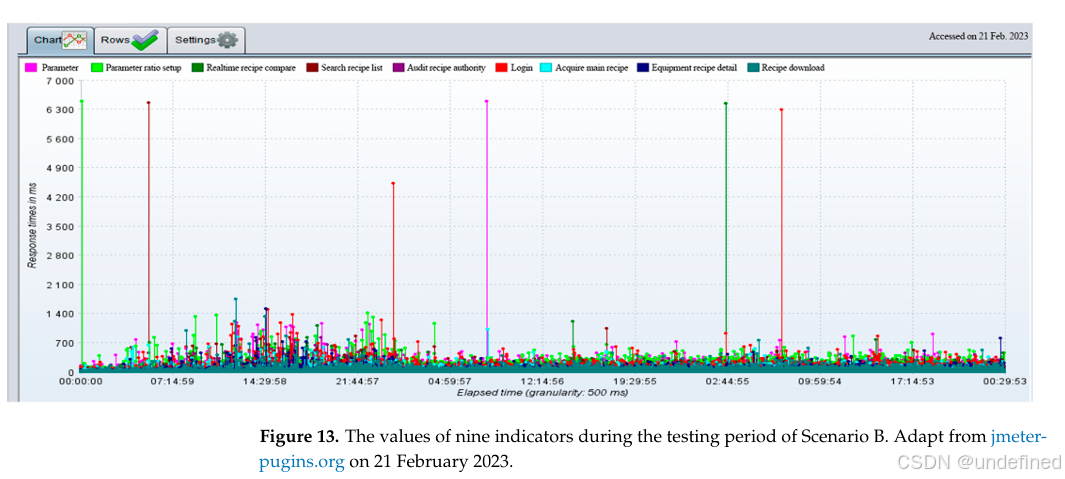Click the 14:29:58 x-axis label
The height and width of the screenshot is (479, 1065).
coord(266,381)
